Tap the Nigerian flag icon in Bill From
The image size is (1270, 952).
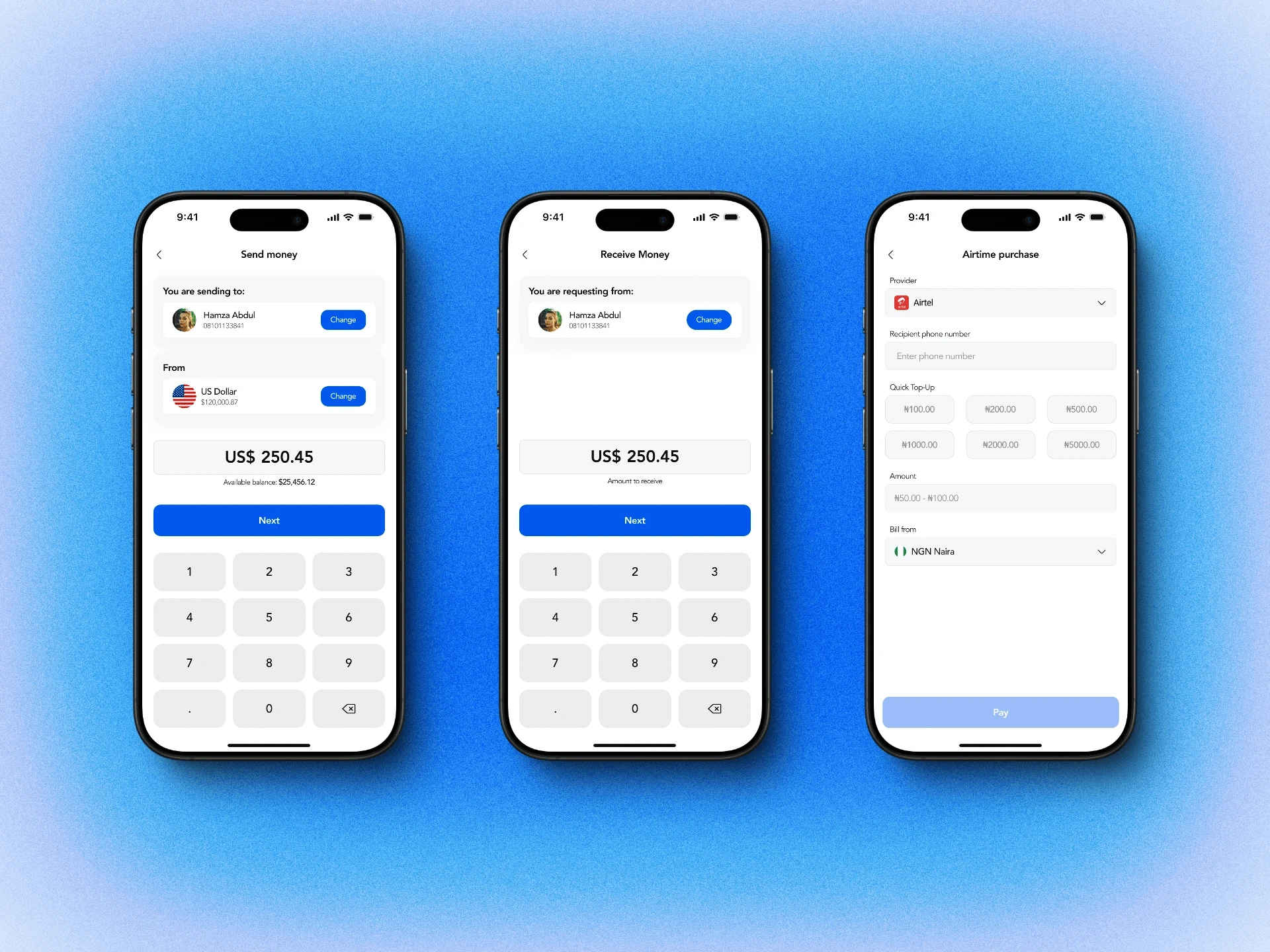(x=902, y=551)
